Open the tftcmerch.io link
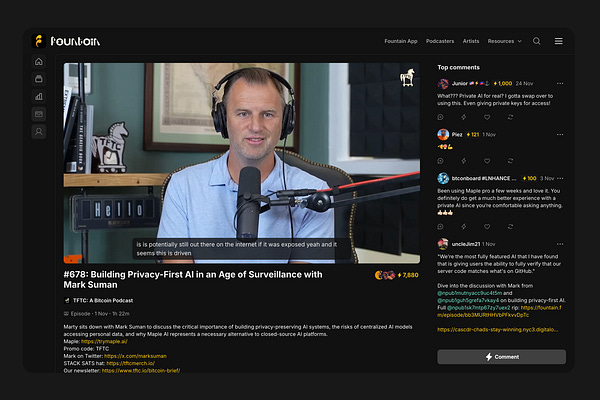 pyautogui.click(x=130, y=363)
